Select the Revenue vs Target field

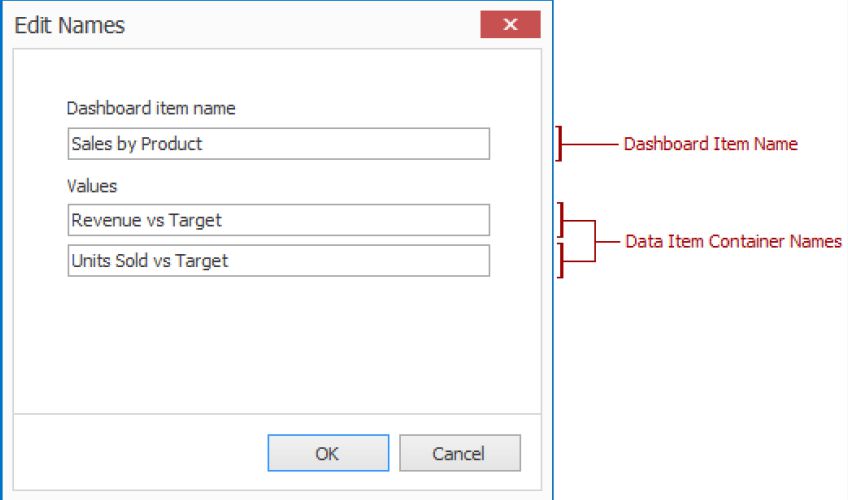(x=278, y=220)
